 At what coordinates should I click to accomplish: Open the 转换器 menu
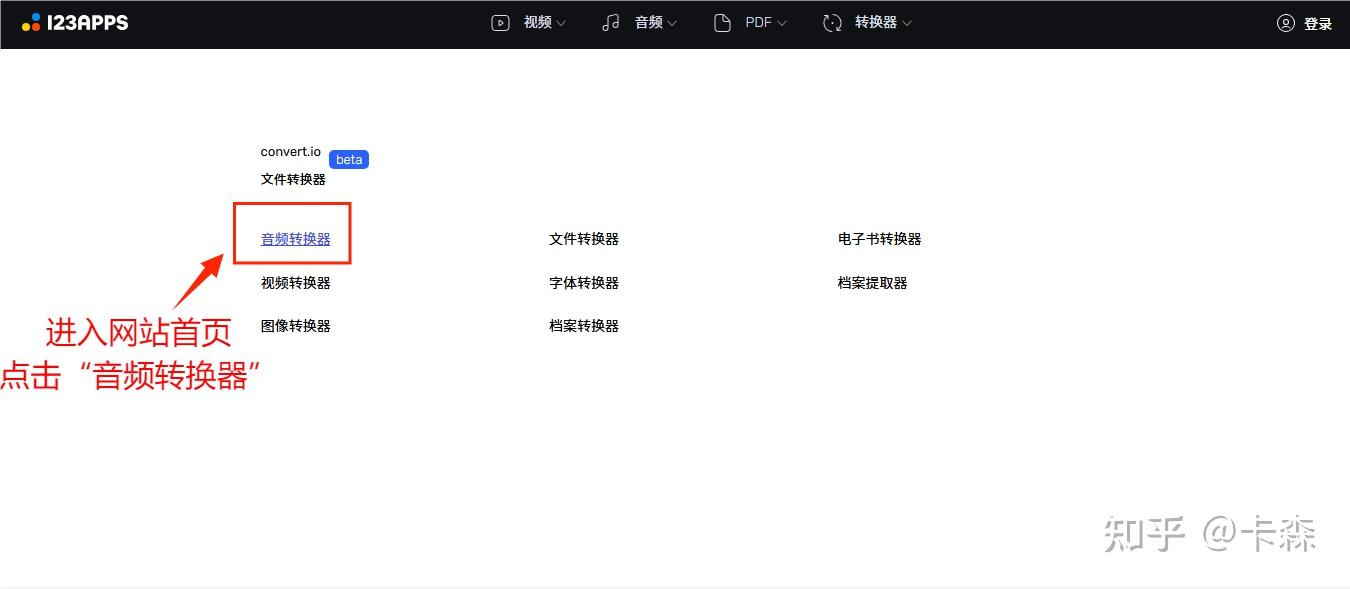[x=876, y=22]
